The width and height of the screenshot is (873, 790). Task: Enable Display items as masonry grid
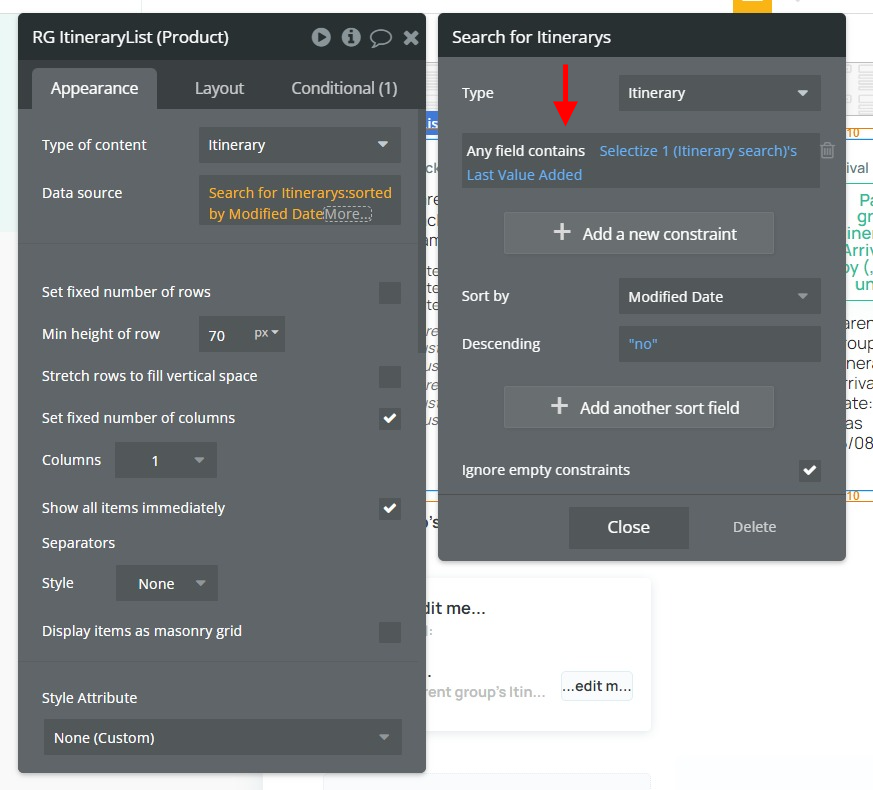click(390, 632)
